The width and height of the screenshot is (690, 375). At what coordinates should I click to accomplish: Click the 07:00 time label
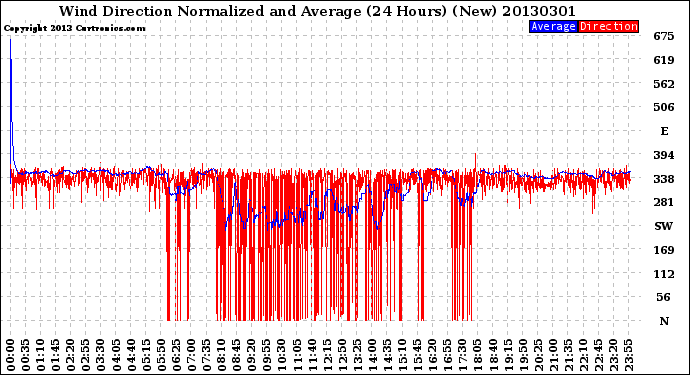191,355
